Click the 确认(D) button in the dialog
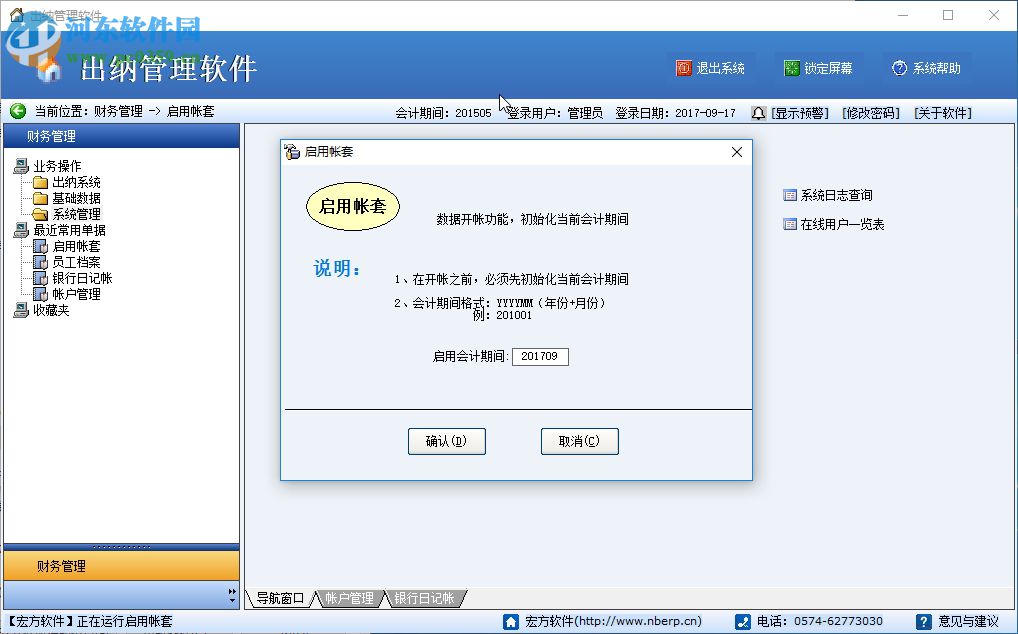The height and width of the screenshot is (634, 1018). (x=447, y=441)
